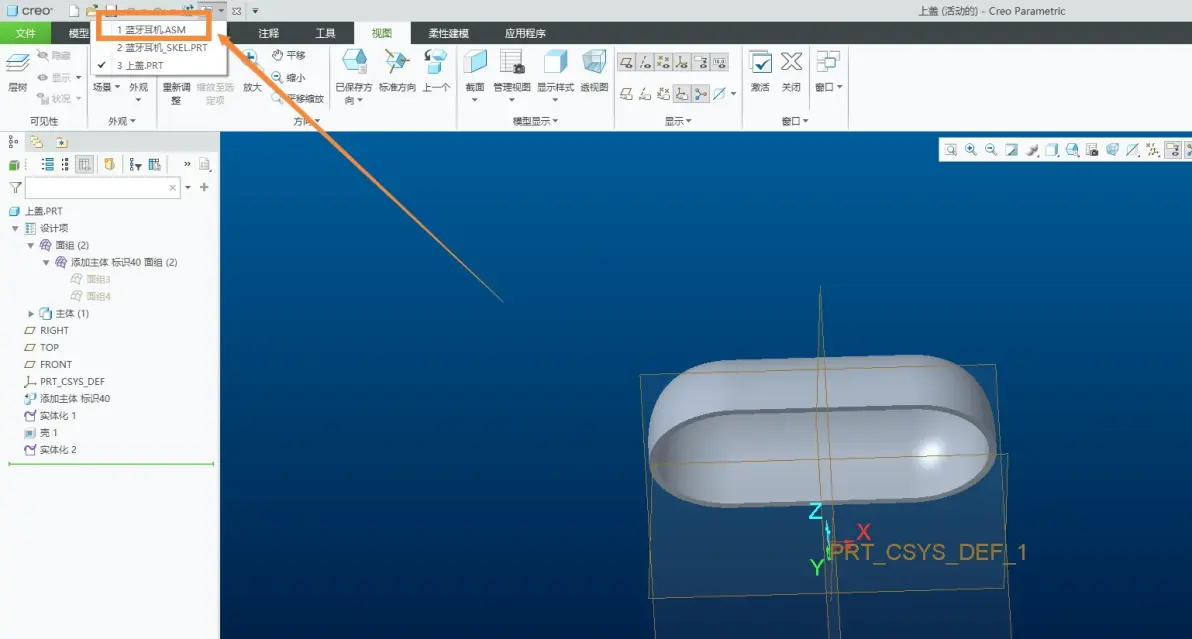The image size is (1192, 639).
Task: Toggle the plane display icon in 显示 group
Action: [626, 62]
